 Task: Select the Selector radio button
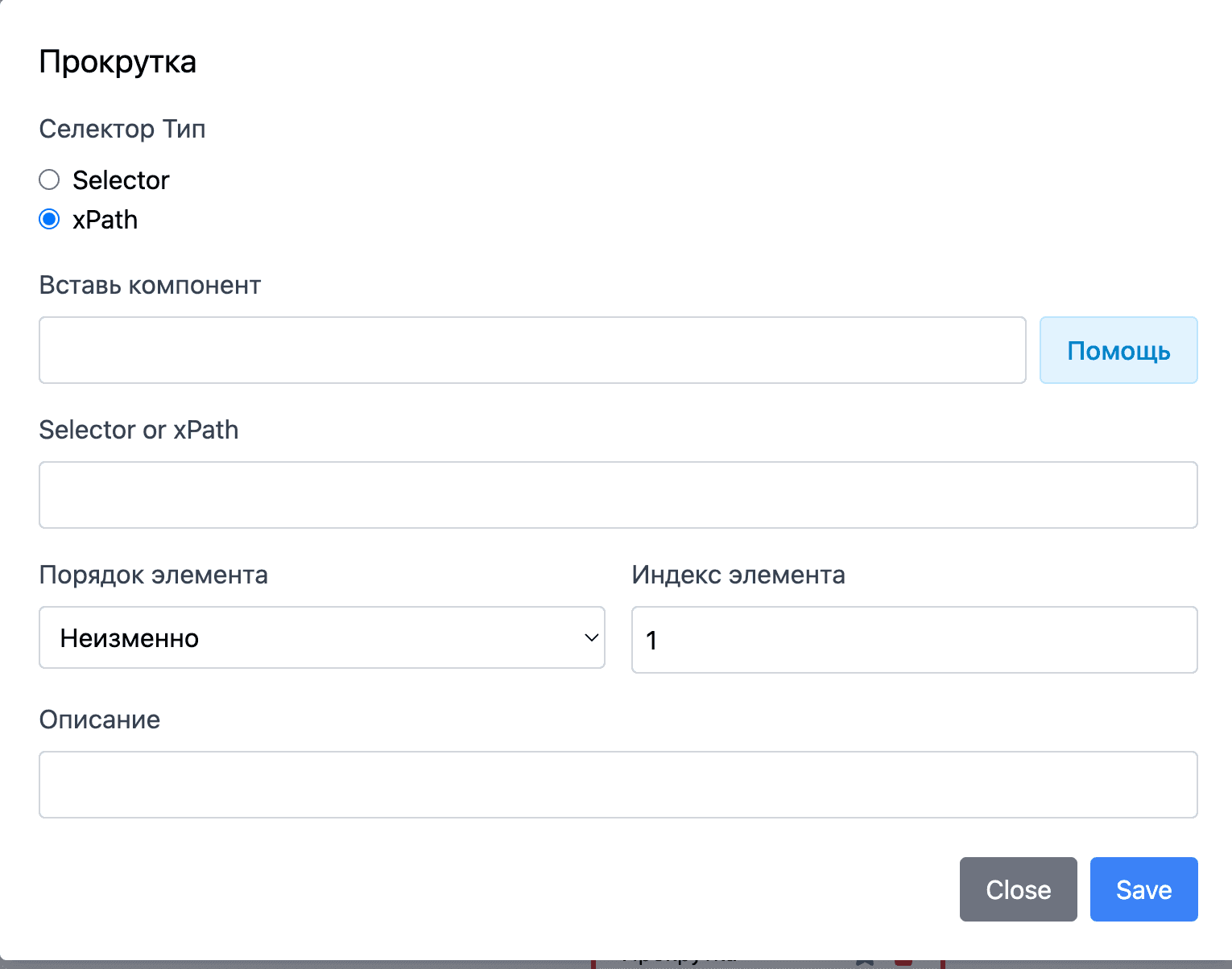(x=50, y=179)
